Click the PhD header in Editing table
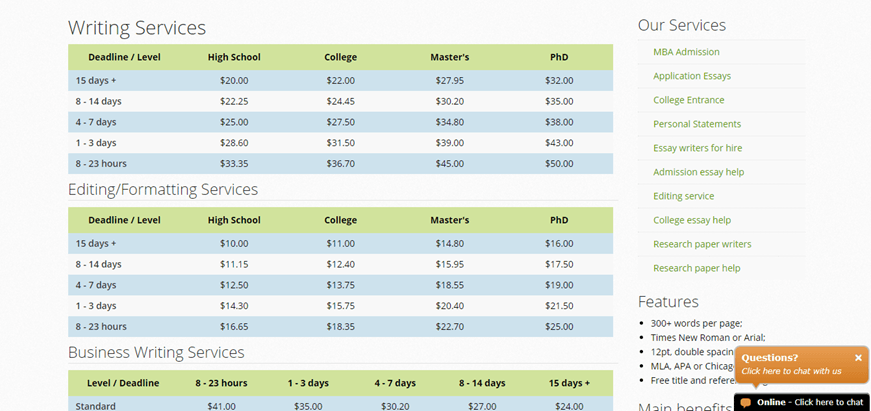This screenshot has width=871, height=411. tap(559, 220)
